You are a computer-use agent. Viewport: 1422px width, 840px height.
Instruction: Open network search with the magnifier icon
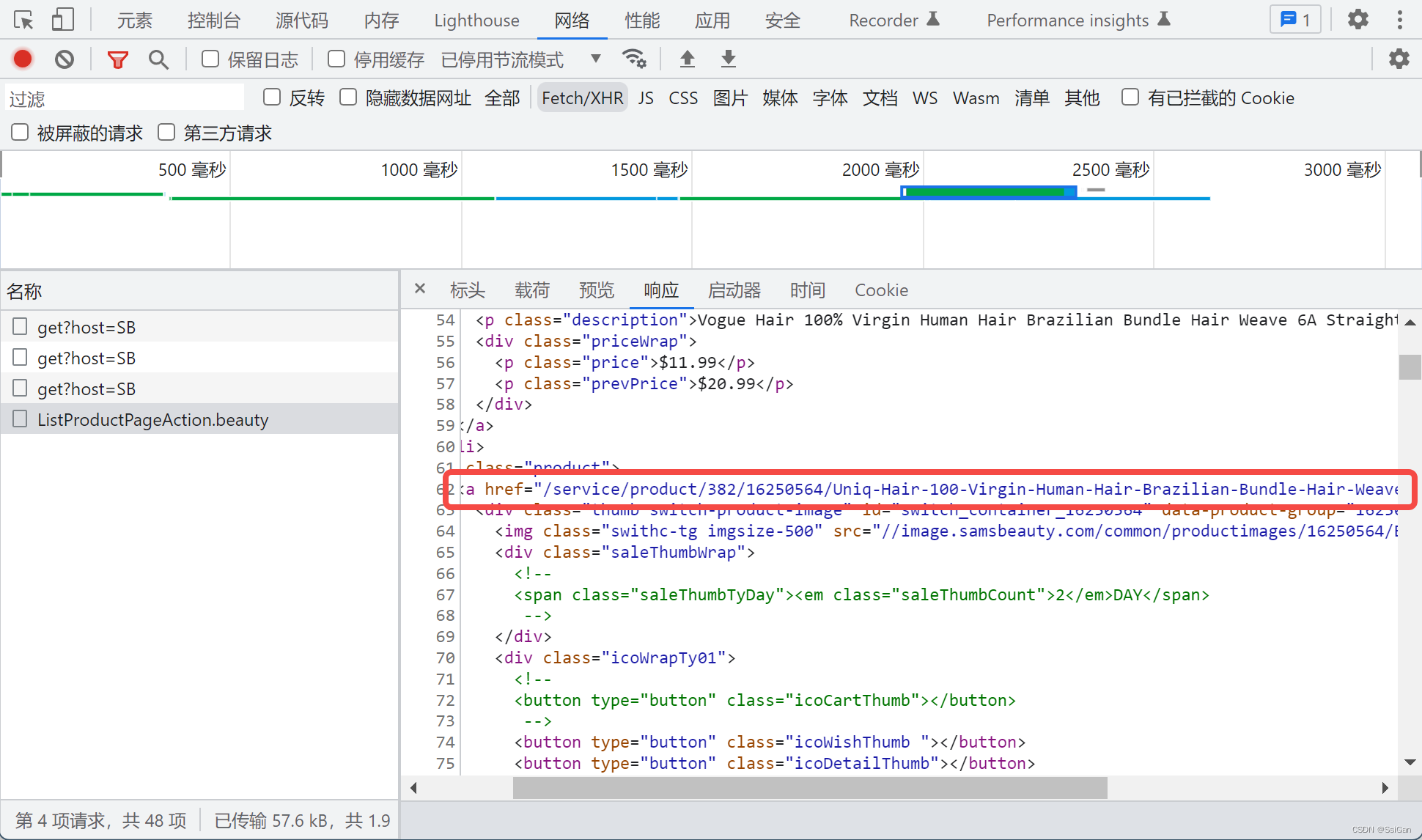coord(158,59)
